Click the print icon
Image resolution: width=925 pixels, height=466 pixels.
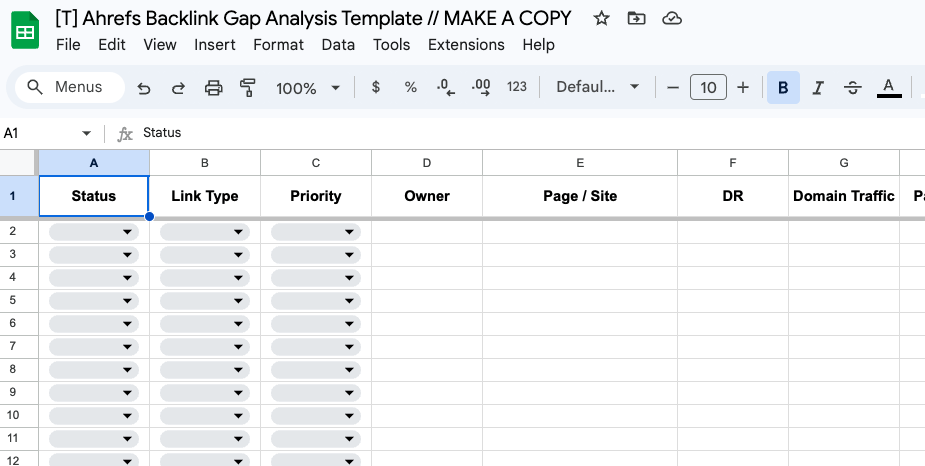tap(213, 88)
